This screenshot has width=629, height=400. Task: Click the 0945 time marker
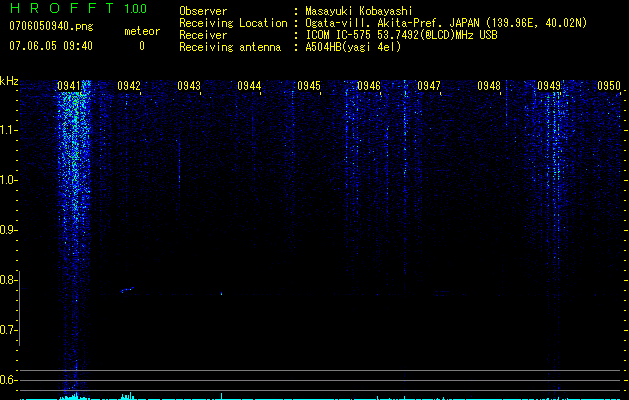(x=309, y=86)
